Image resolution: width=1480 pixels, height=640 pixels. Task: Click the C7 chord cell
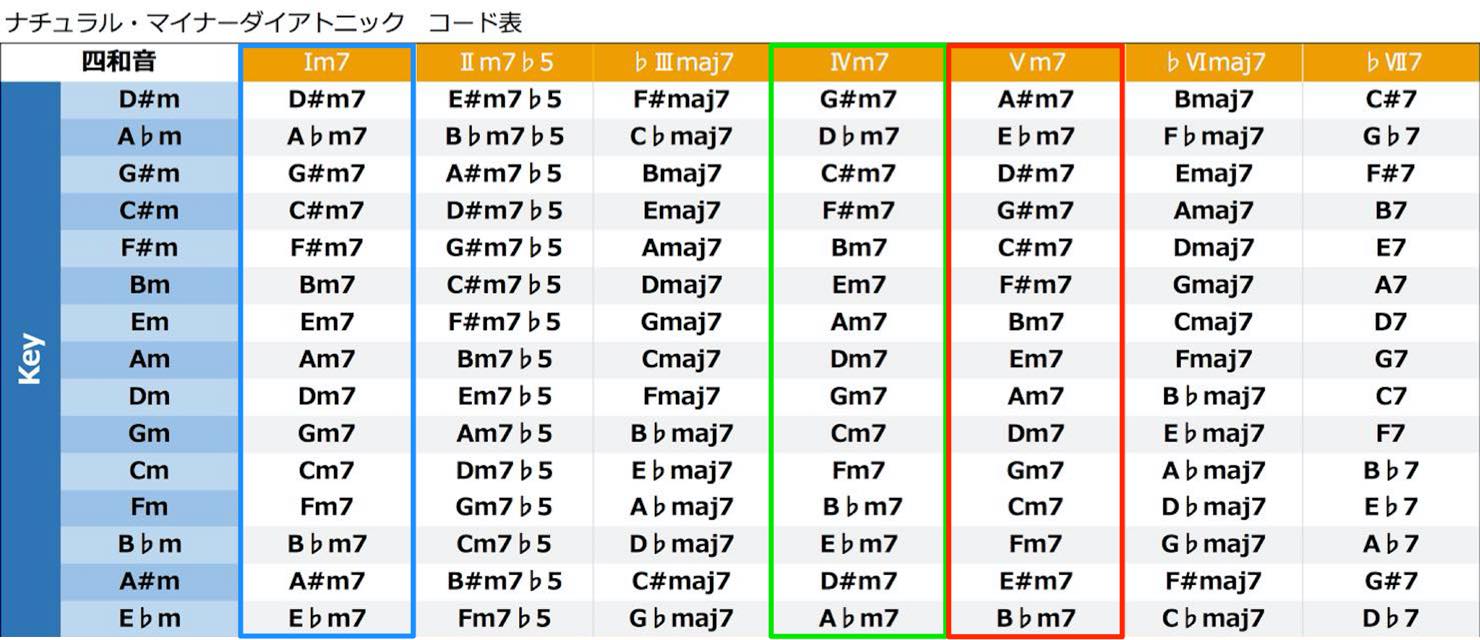1391,396
